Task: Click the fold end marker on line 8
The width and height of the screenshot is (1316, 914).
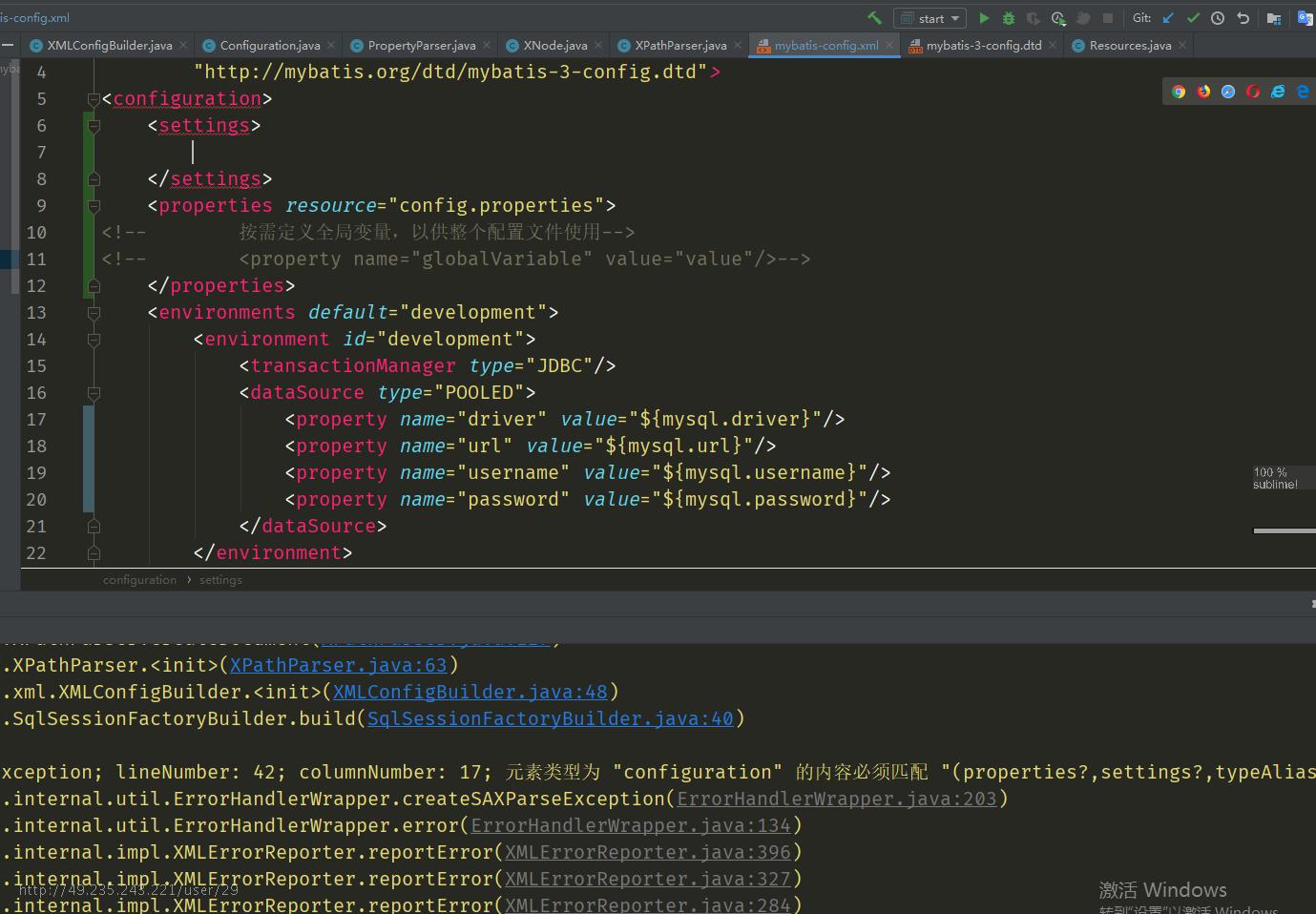Action: click(94, 179)
